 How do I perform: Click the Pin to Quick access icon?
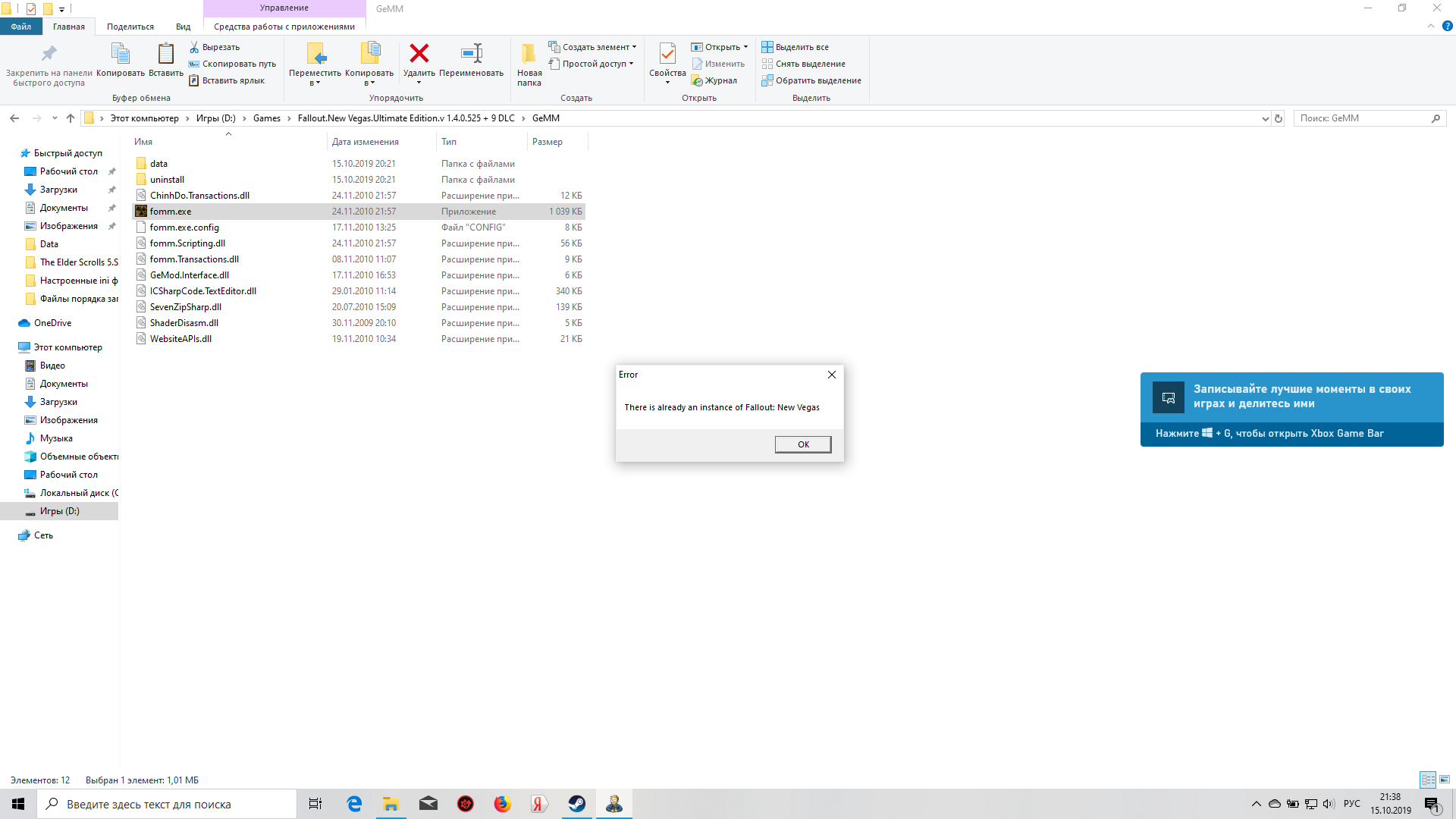(x=49, y=54)
